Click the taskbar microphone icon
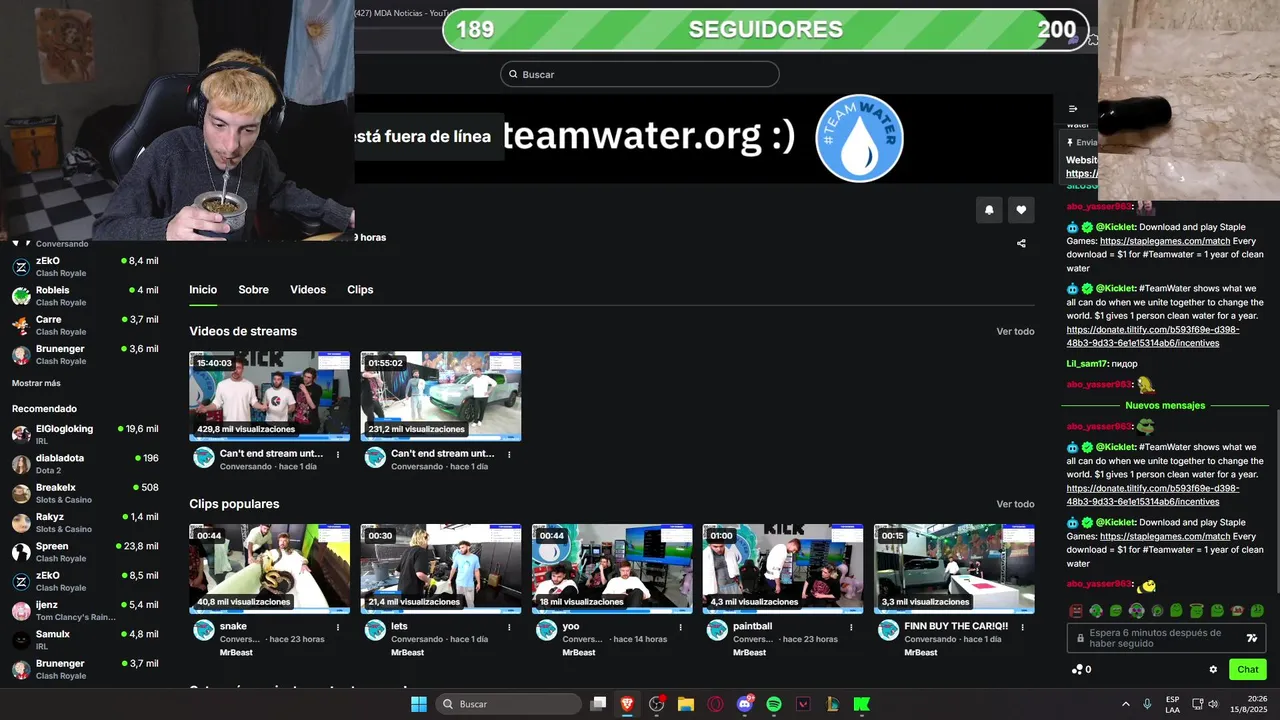Screen dimensions: 1280x720 [1147, 704]
